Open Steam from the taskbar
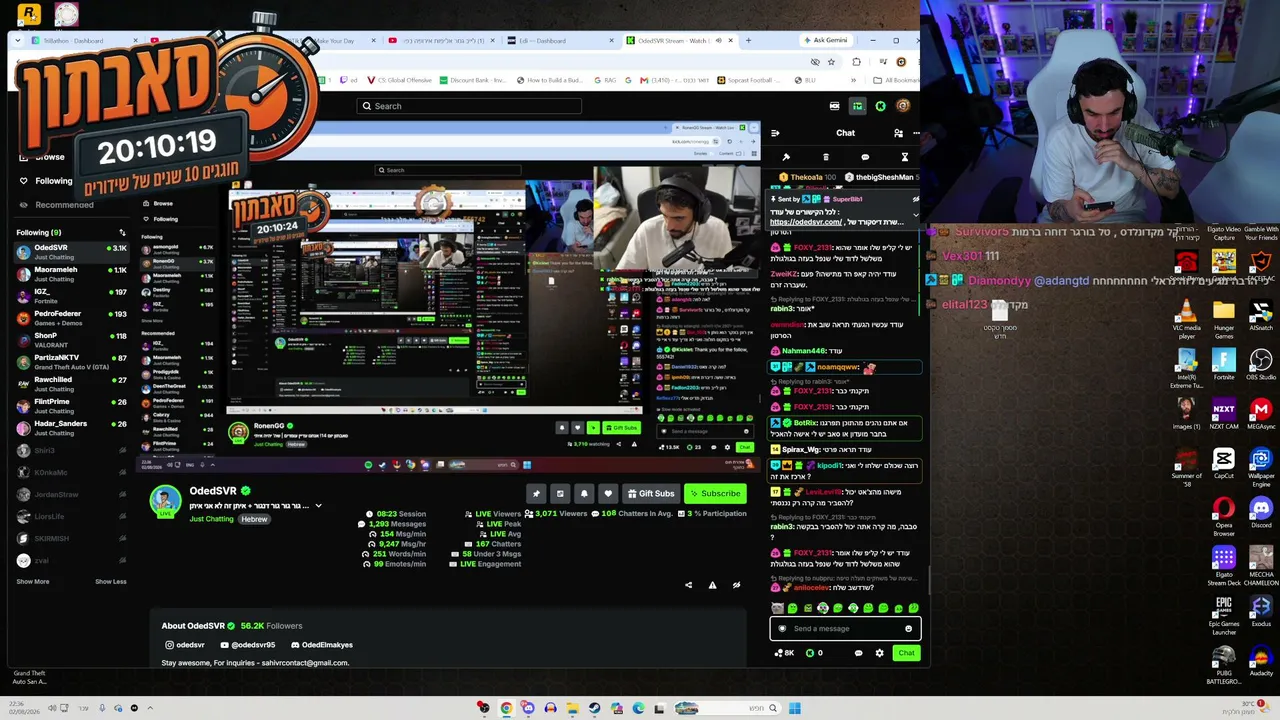The image size is (1280, 720). (x=594, y=708)
